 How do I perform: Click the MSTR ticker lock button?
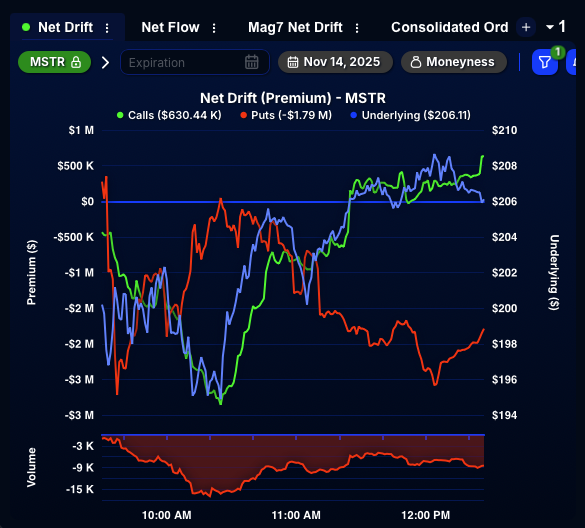[x=54, y=62]
